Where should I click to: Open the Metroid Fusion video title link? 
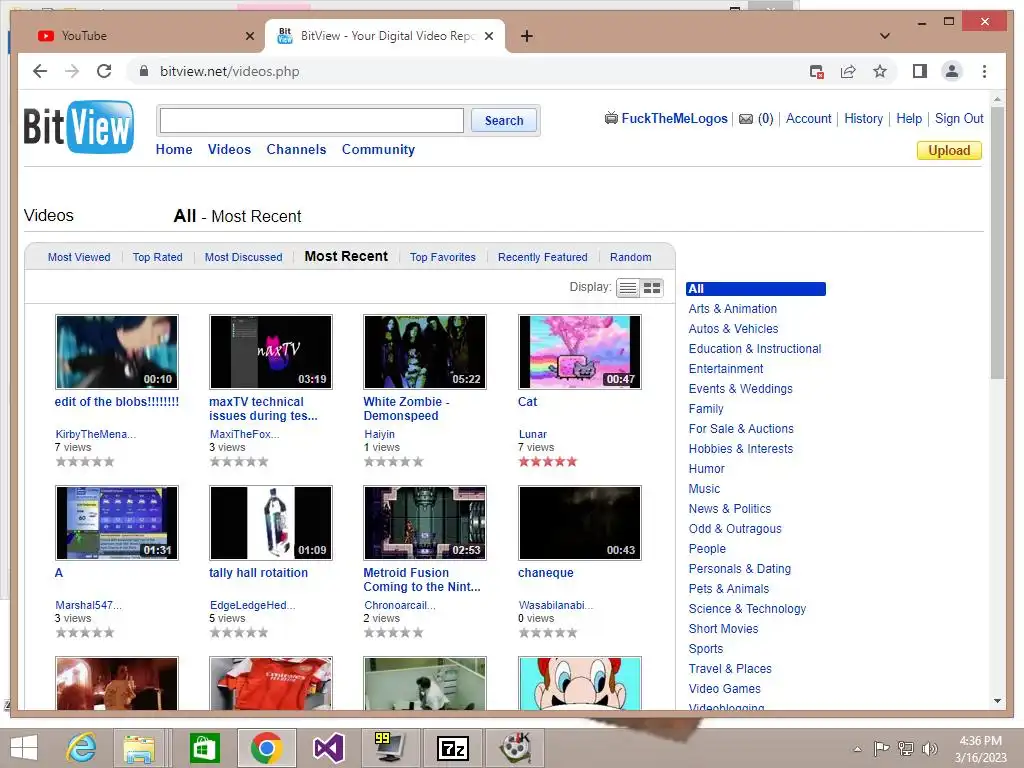tap(422, 580)
